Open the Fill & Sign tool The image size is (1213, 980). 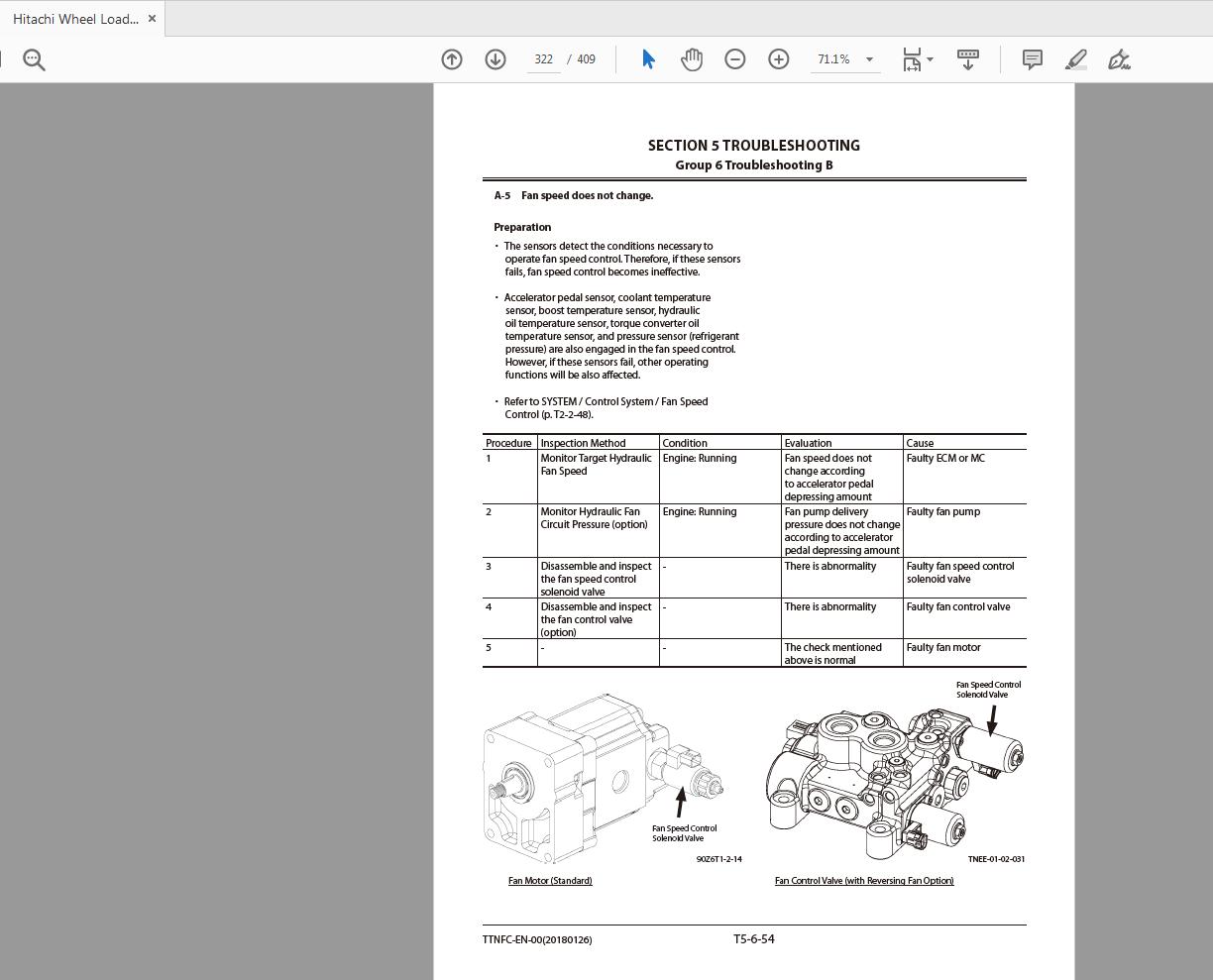click(x=1119, y=59)
